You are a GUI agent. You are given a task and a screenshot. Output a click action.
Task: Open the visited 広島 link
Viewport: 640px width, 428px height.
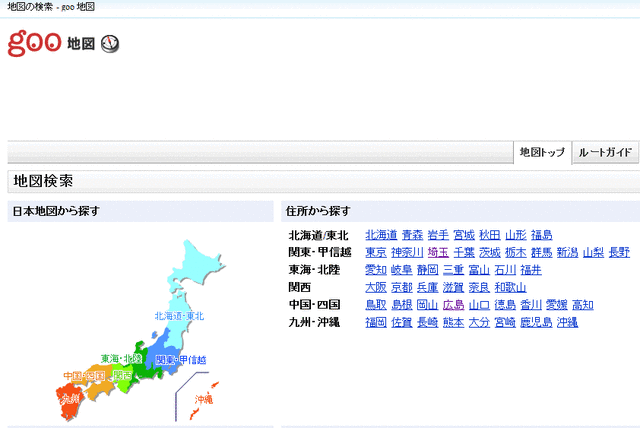pyautogui.click(x=453, y=305)
